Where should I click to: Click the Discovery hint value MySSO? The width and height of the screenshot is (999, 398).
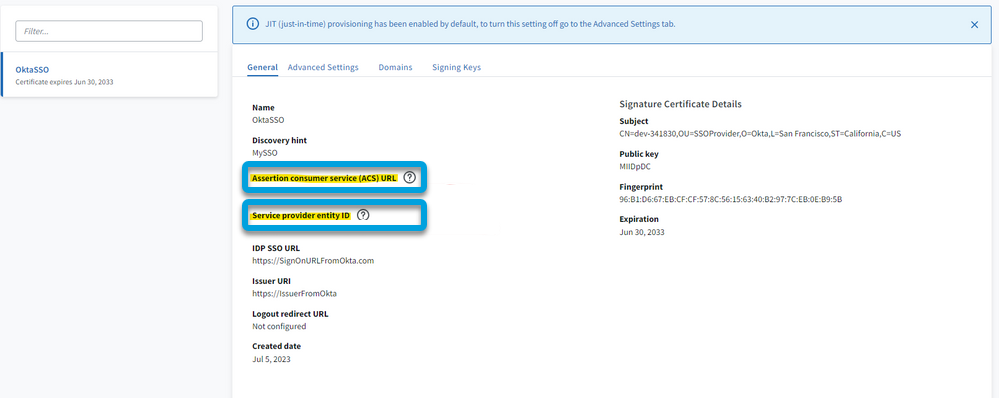[265, 153]
